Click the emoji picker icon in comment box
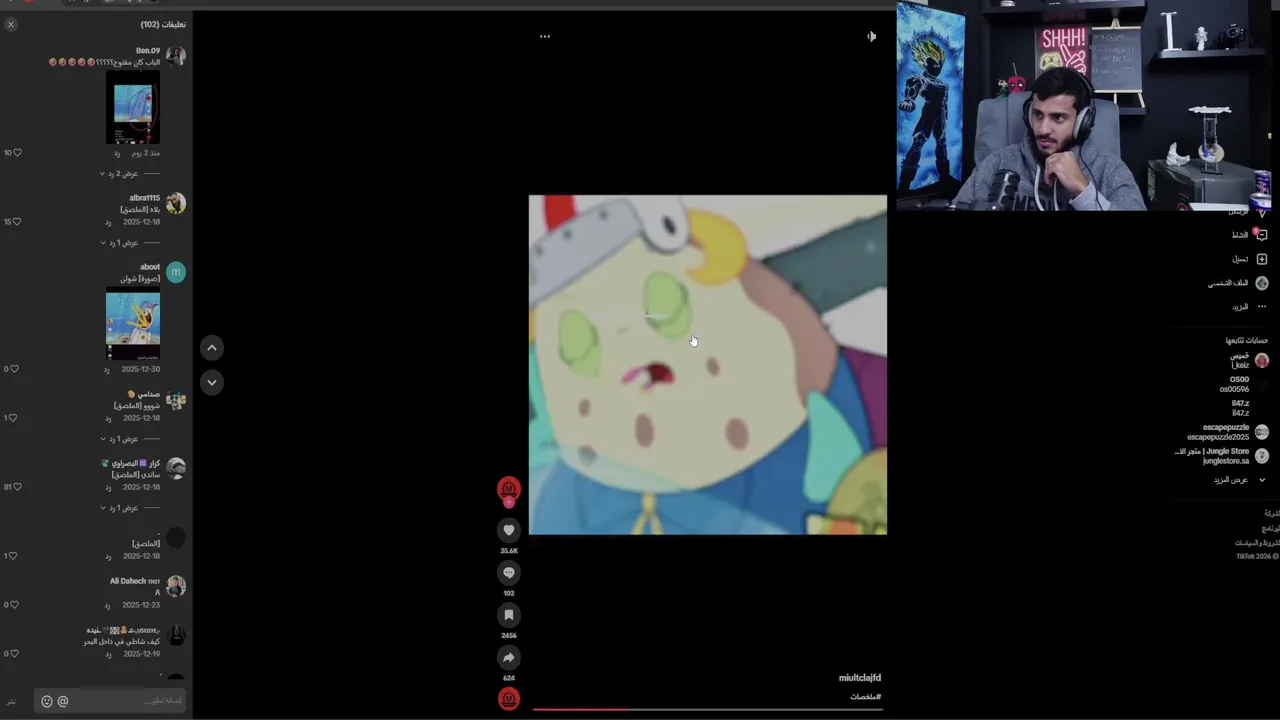The height and width of the screenshot is (720, 1280). pyautogui.click(x=46, y=701)
